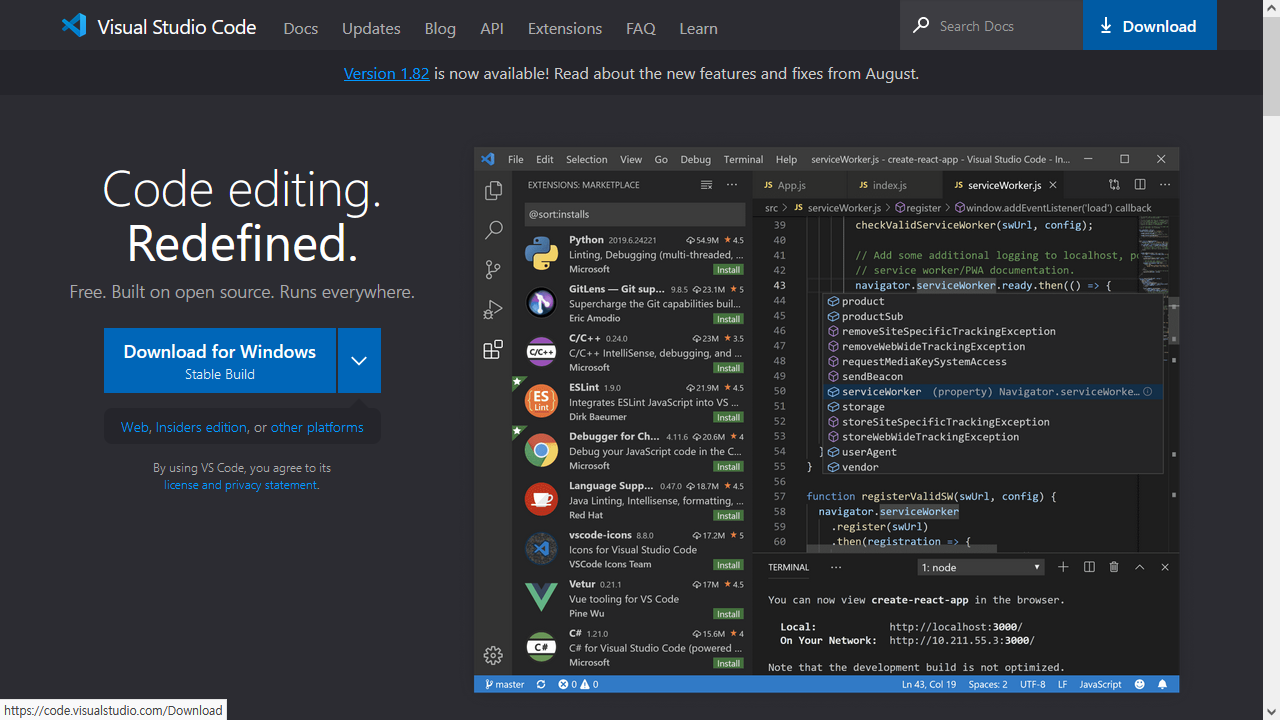The width and height of the screenshot is (1280, 720).
Task: Open the Blog navigation link
Action: [x=440, y=28]
